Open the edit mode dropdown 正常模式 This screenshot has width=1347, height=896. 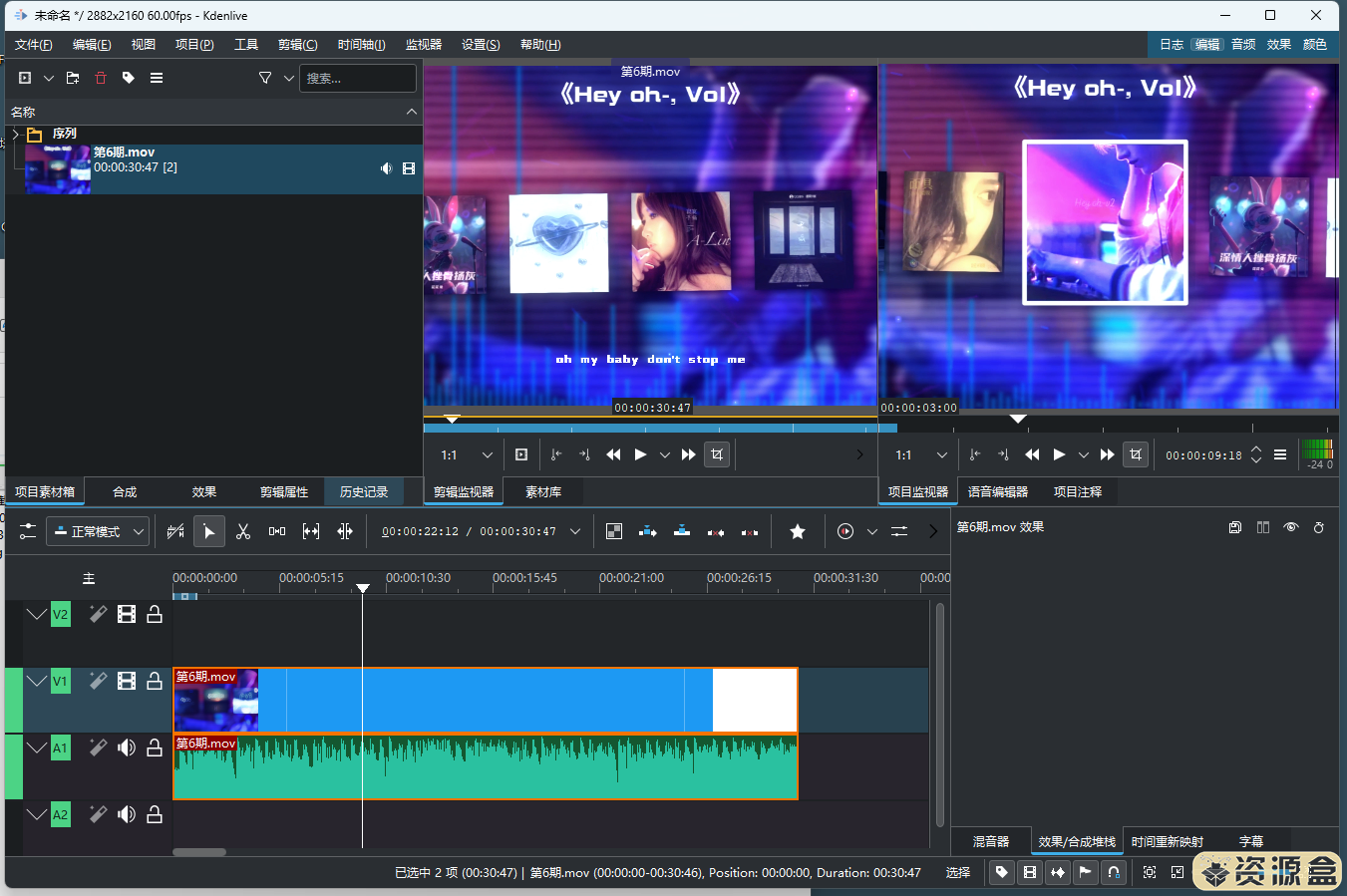coord(98,531)
